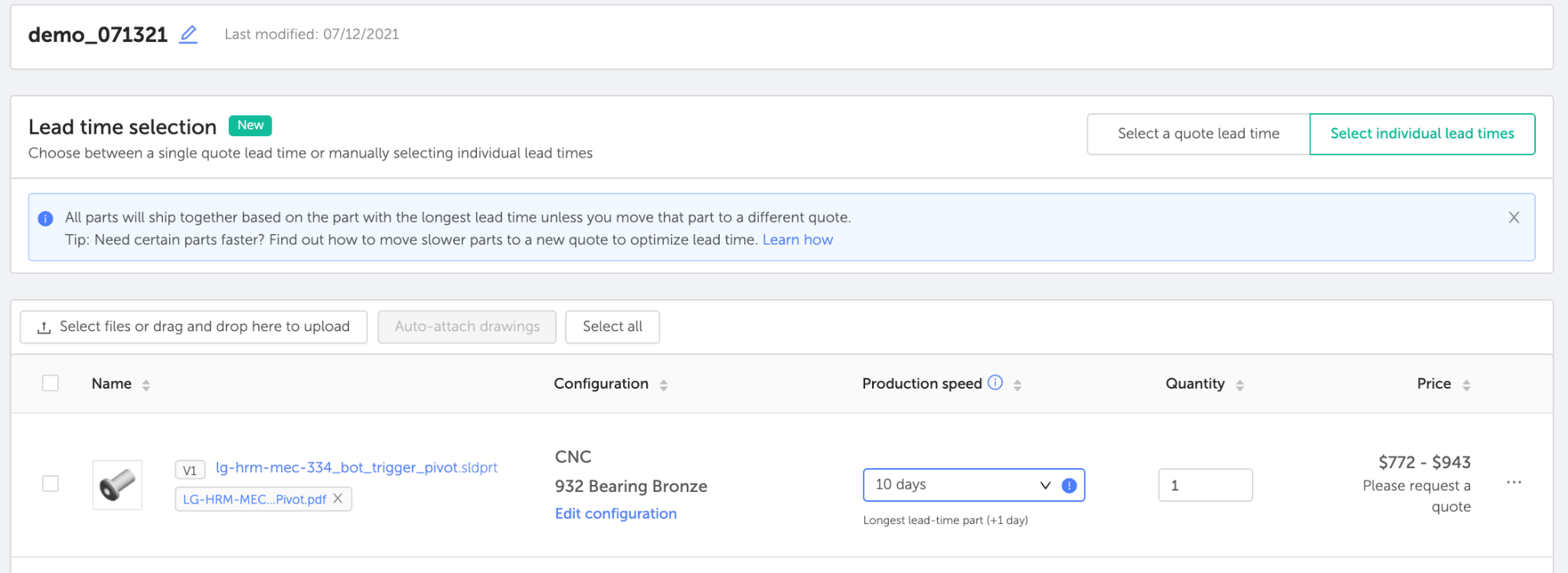Screen dimensions: 1568x573
Task: Click the Production speed info icon
Action: point(995,383)
